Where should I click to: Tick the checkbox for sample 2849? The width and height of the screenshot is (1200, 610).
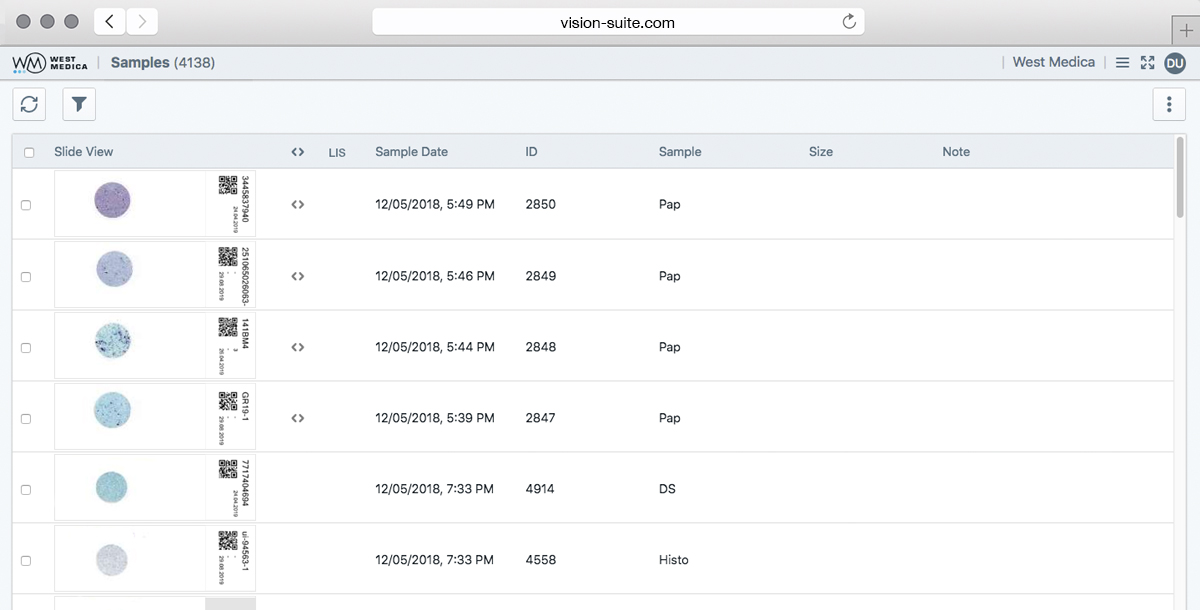tap(26, 277)
